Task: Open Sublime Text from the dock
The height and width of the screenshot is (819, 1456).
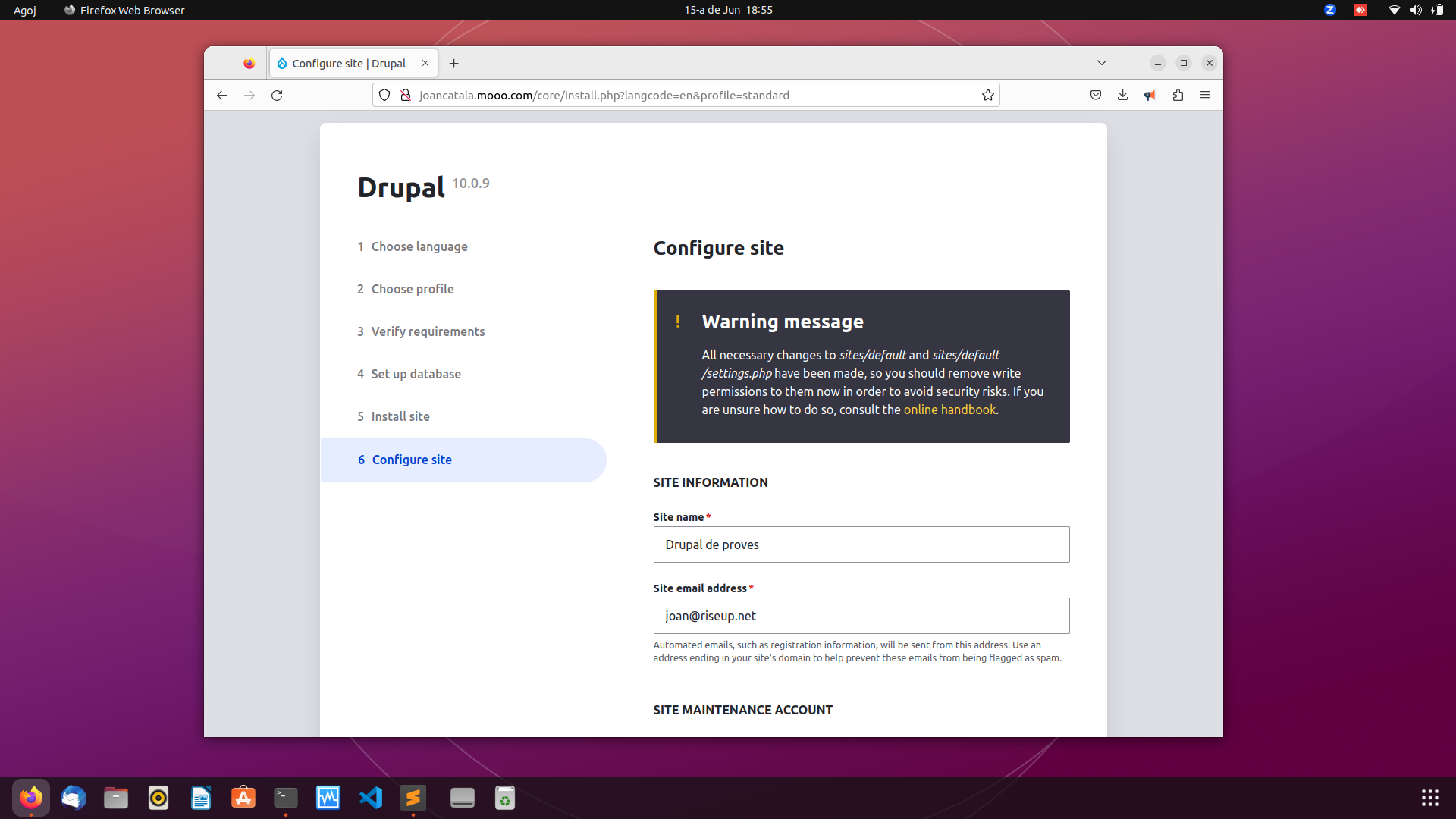Action: (413, 798)
